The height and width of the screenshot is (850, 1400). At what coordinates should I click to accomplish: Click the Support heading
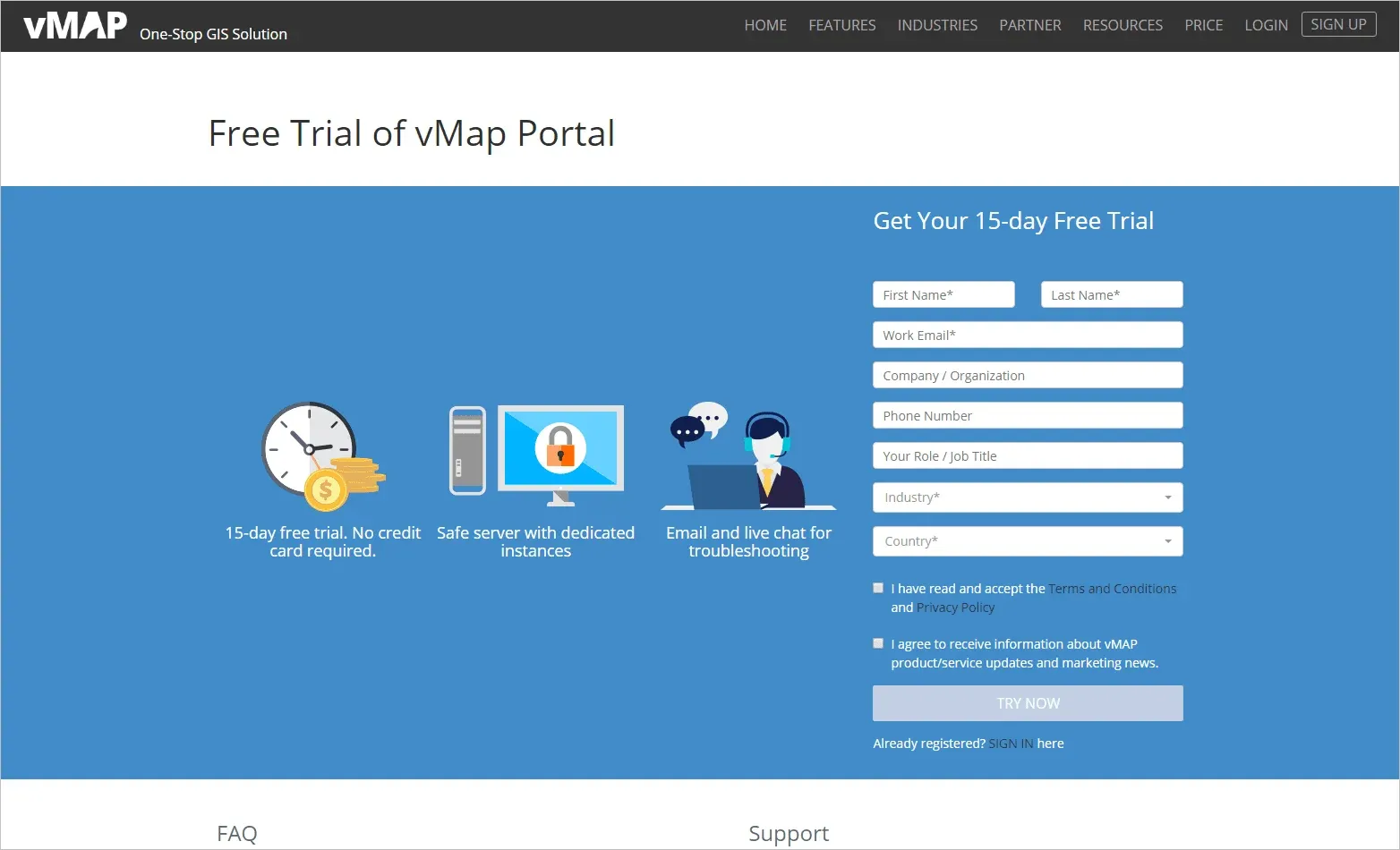coord(789,834)
